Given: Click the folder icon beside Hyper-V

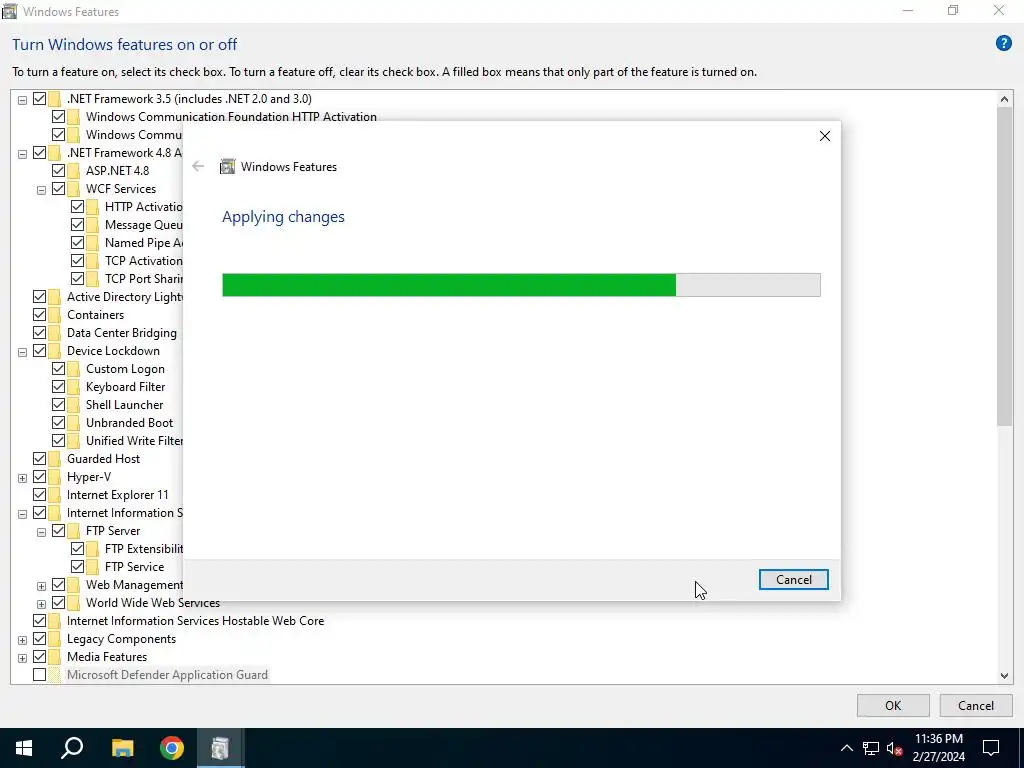Looking at the screenshot, I should click(x=54, y=477).
